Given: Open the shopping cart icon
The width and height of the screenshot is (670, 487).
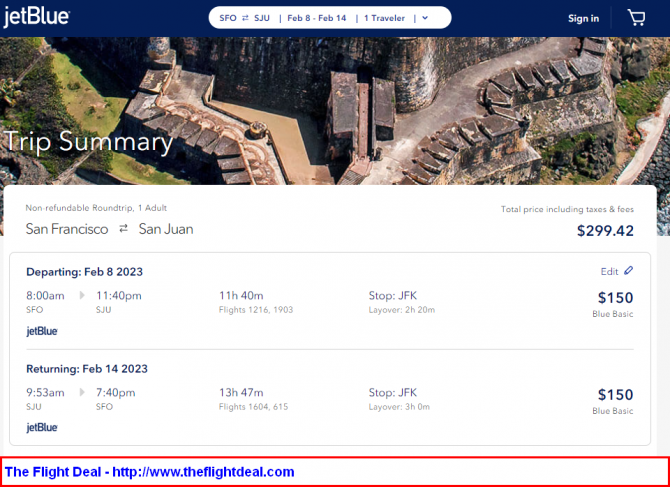Looking at the screenshot, I should [636, 18].
